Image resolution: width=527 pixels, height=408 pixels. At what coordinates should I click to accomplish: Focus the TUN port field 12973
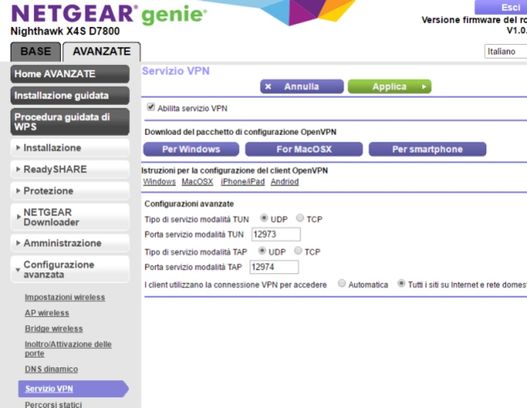[x=276, y=234]
